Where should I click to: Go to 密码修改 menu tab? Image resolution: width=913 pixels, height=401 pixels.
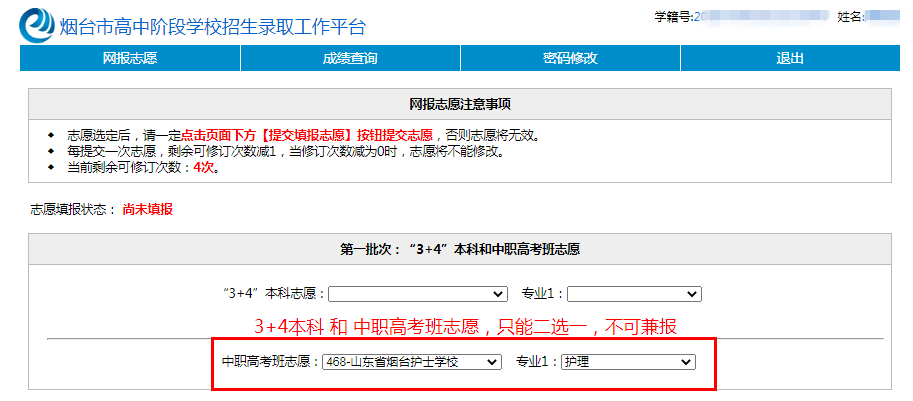(570, 58)
